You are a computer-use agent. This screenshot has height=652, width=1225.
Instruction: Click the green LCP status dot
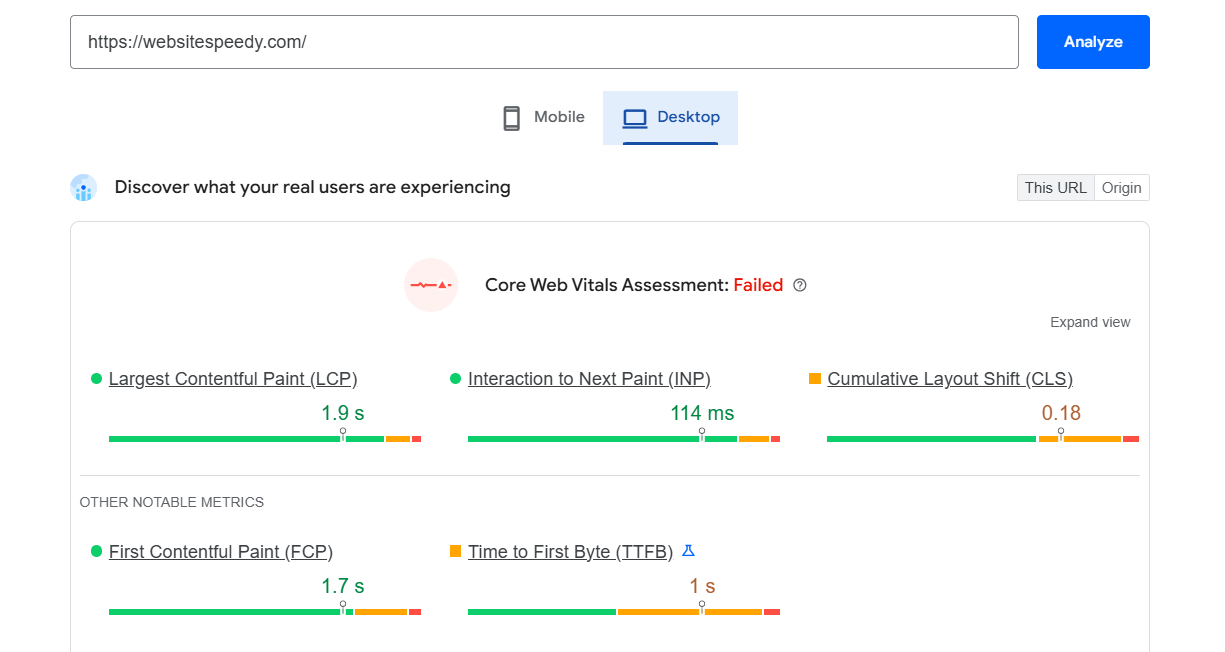pos(96,379)
